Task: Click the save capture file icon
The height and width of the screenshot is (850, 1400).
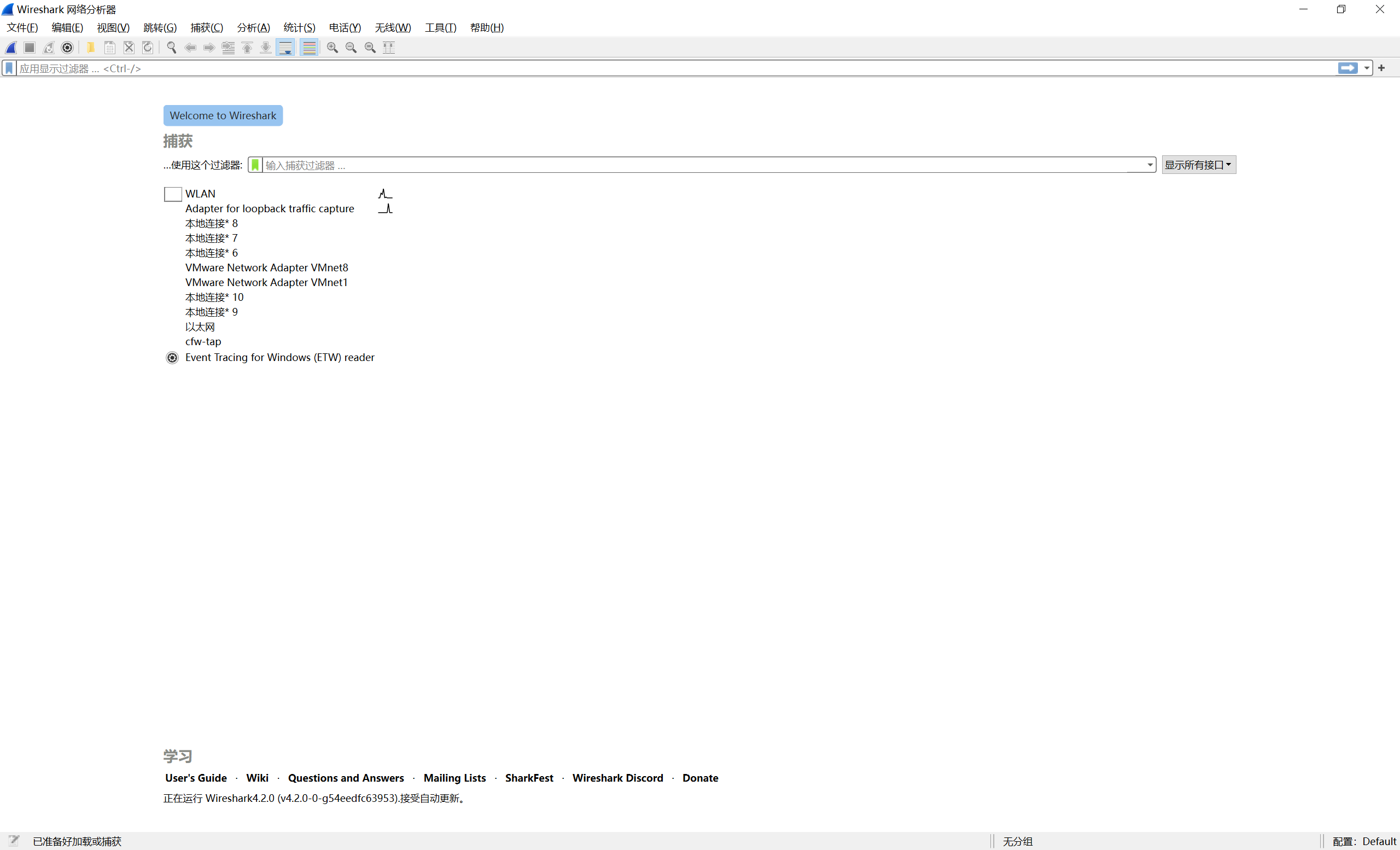Action: (110, 48)
